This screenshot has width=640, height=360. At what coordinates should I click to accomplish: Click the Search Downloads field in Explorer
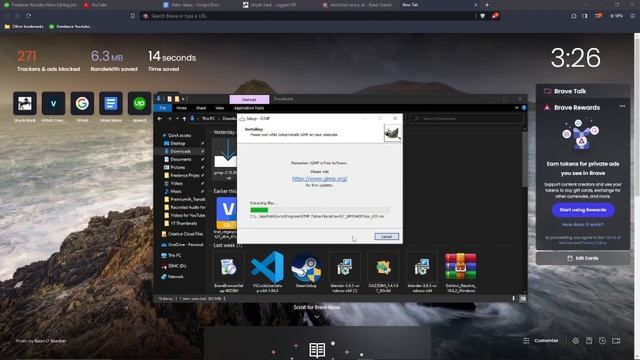coord(466,119)
